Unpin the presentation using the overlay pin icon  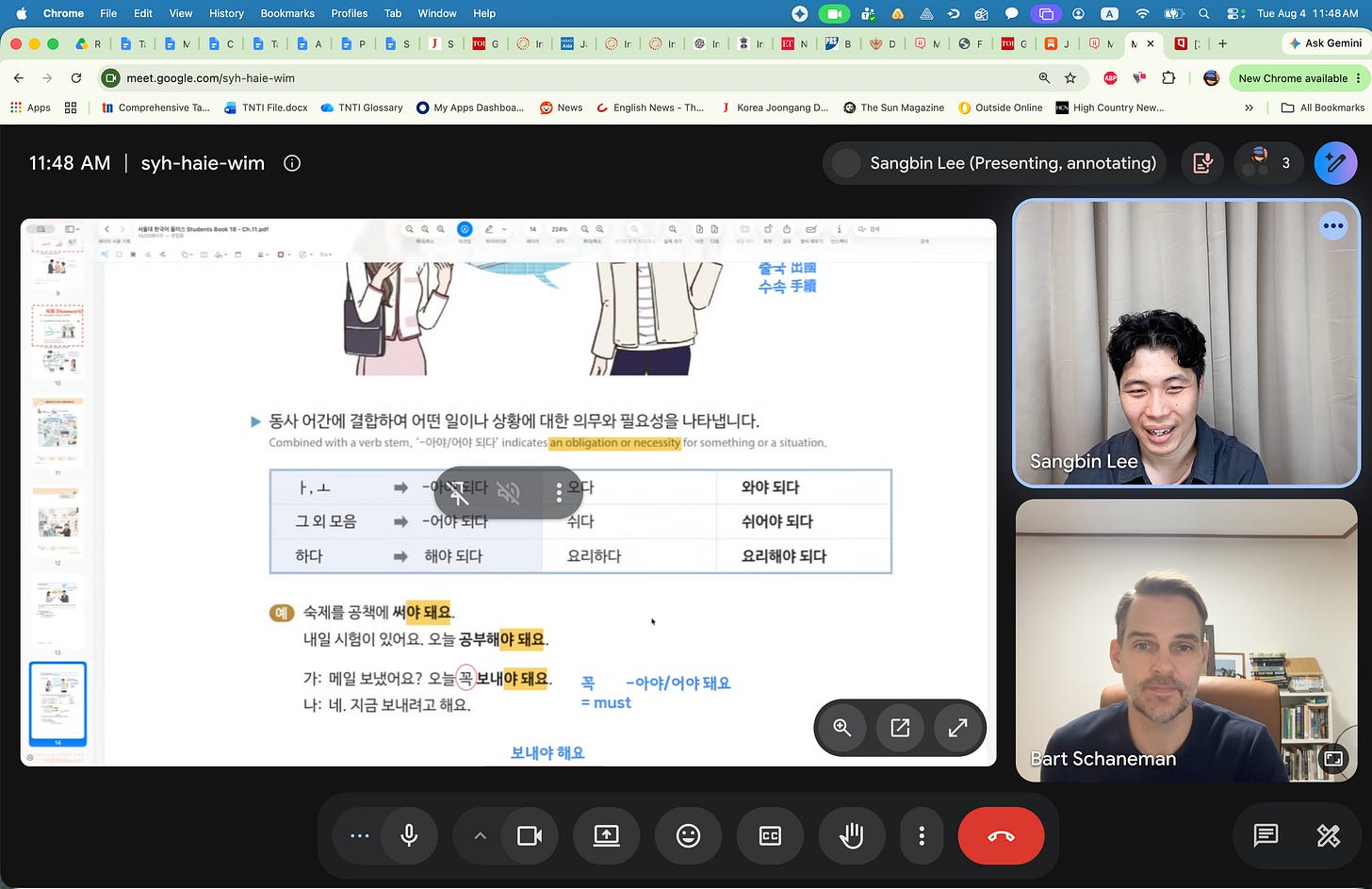459,493
